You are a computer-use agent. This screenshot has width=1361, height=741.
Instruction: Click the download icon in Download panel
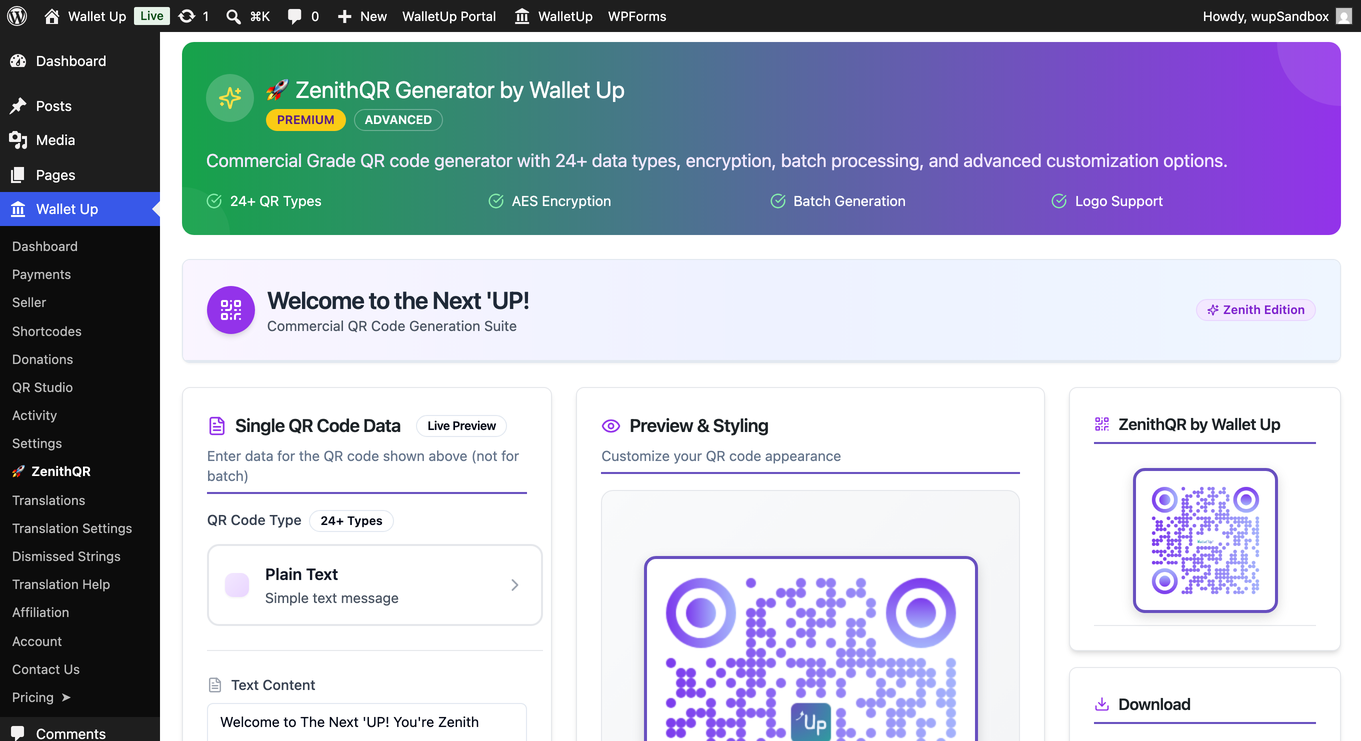click(1102, 704)
